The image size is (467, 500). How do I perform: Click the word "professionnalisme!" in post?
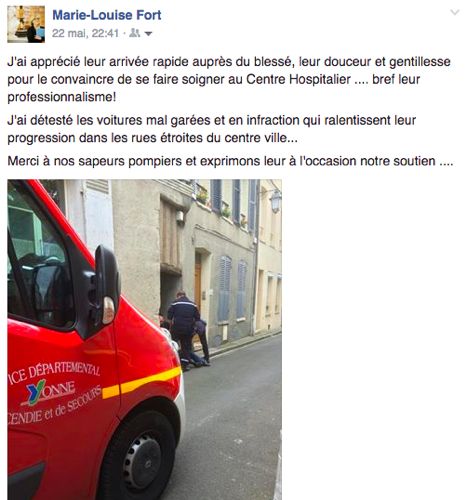point(62,97)
